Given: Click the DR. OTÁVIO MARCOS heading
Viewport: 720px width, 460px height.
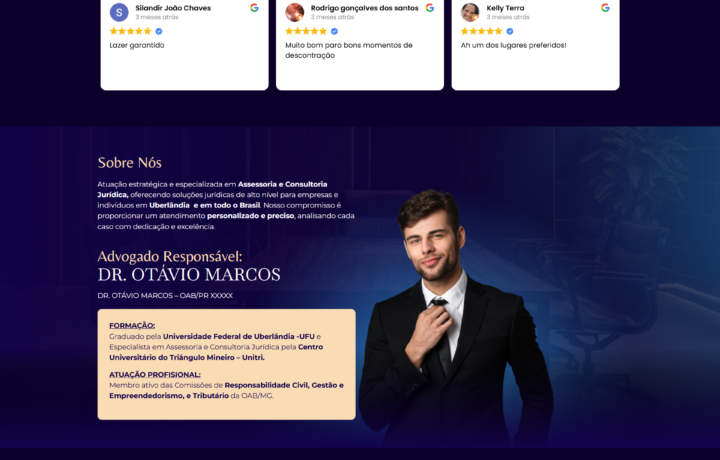Looking at the screenshot, I should (x=189, y=275).
